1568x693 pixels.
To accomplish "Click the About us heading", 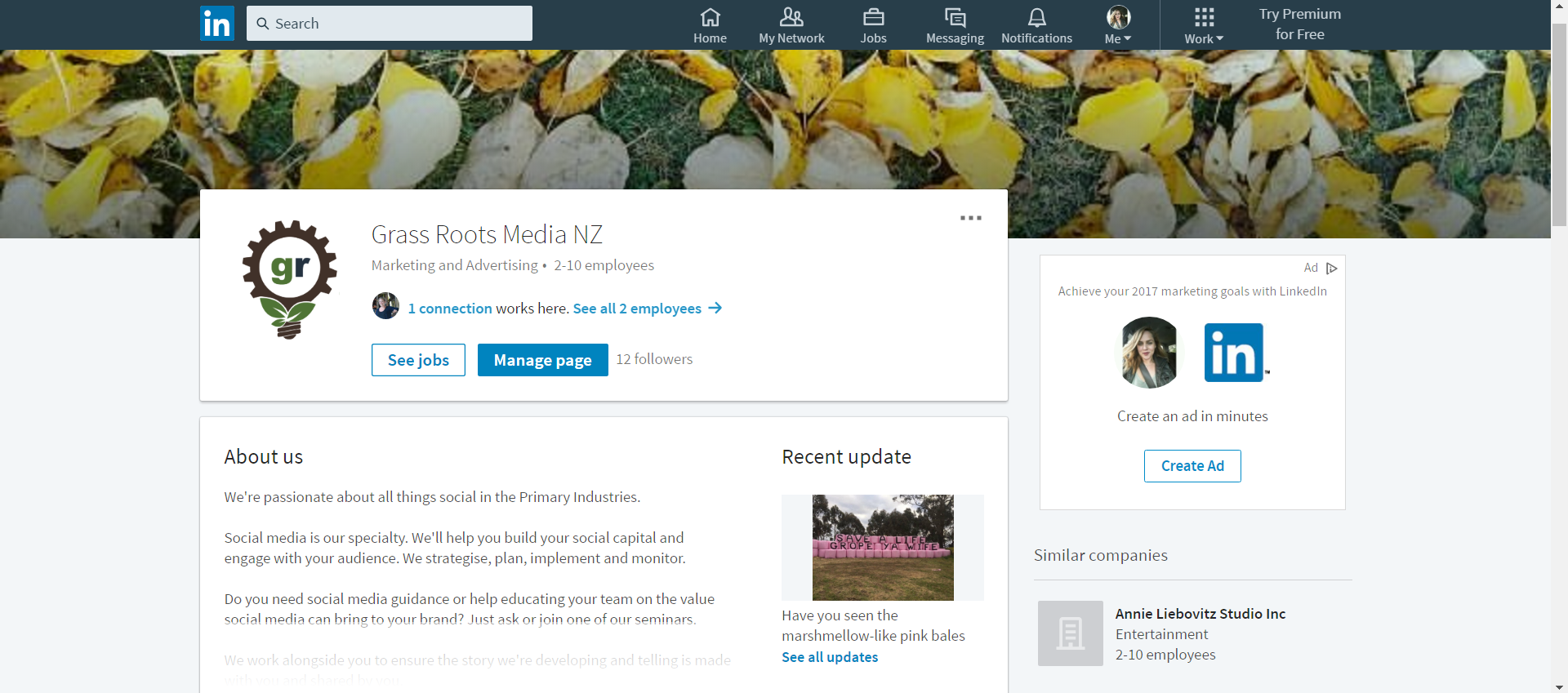I will click(x=264, y=457).
